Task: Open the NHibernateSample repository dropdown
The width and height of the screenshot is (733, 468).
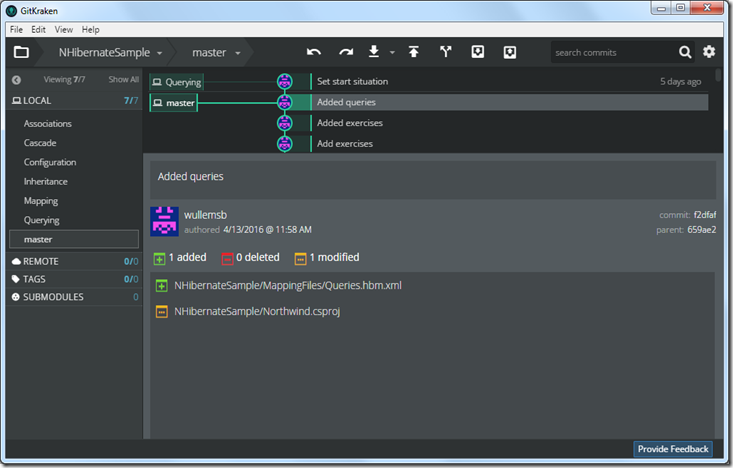Action: (110, 52)
